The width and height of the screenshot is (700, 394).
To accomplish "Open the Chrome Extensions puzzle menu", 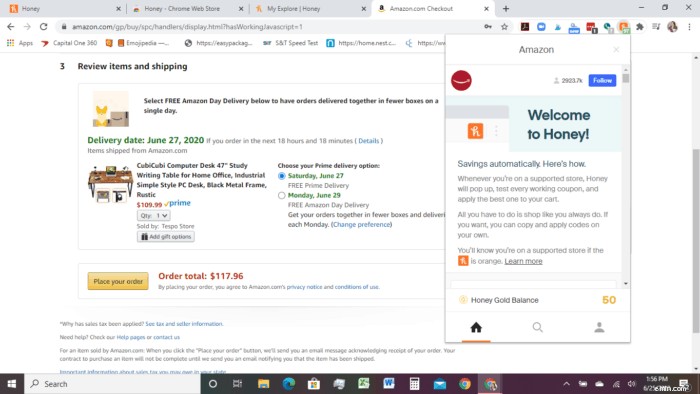I will coord(640,27).
